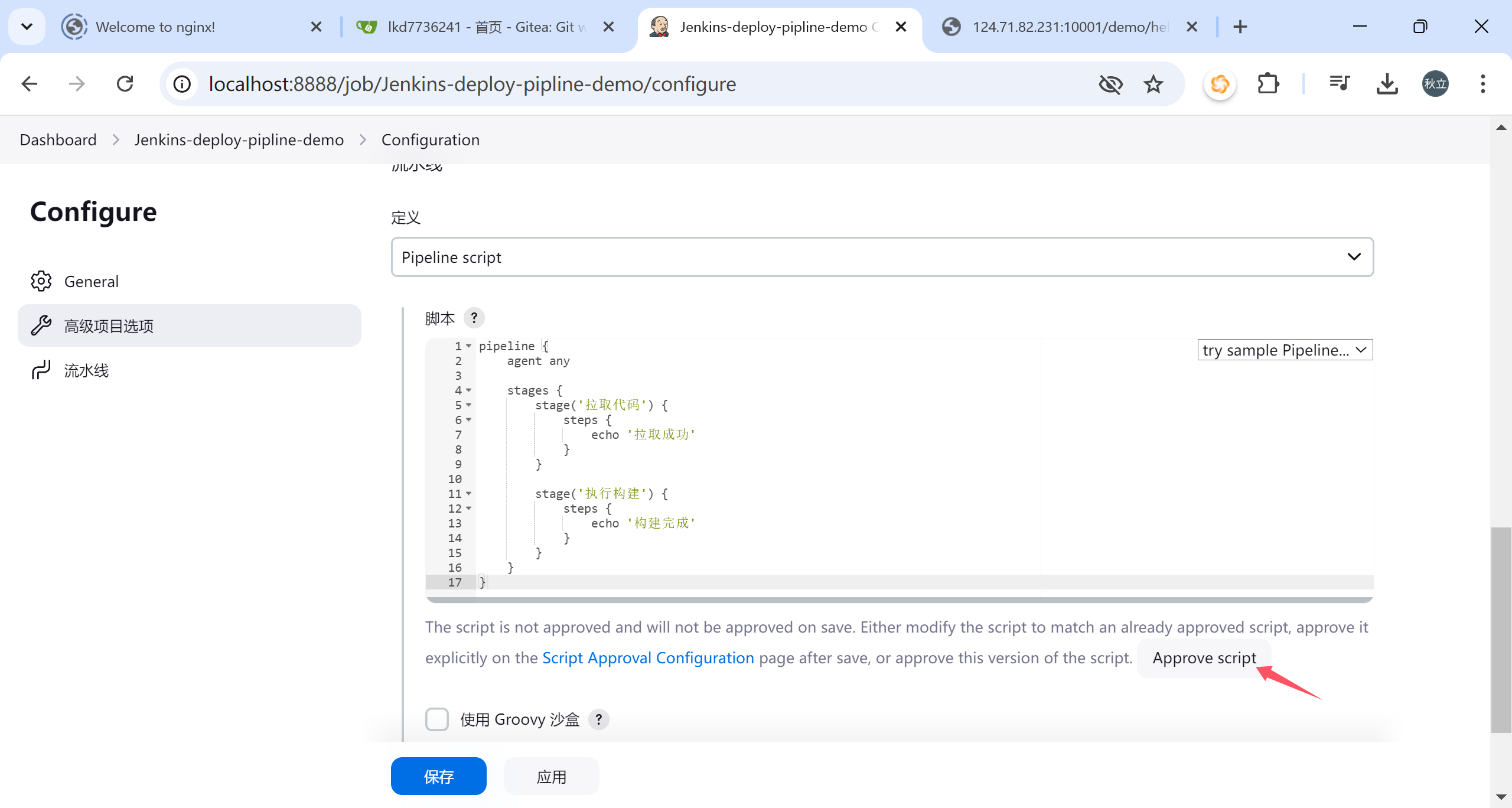The image size is (1512, 808).
Task: Click help icon beside 脚本 label
Action: pyautogui.click(x=474, y=318)
